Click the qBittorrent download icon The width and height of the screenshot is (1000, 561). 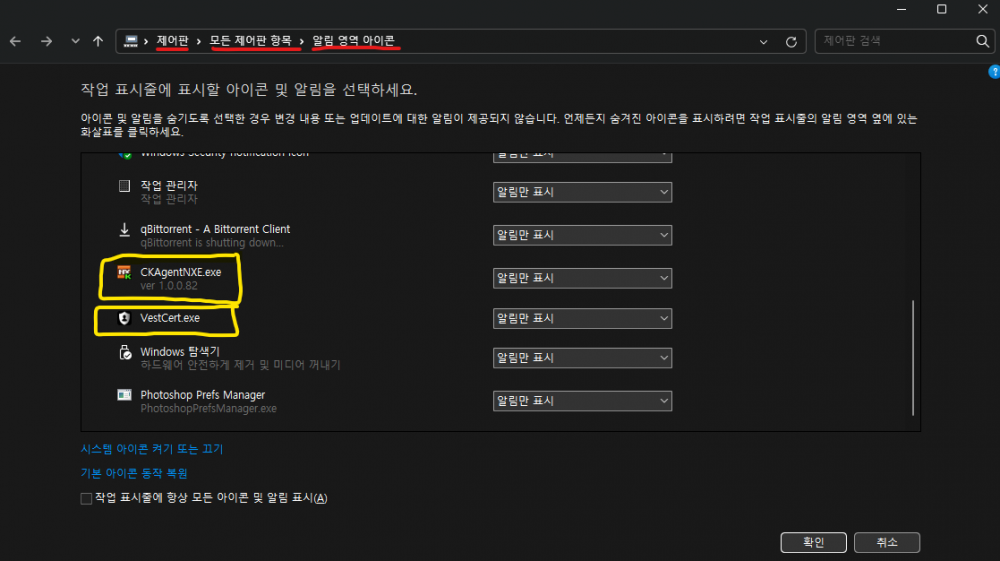click(124, 230)
